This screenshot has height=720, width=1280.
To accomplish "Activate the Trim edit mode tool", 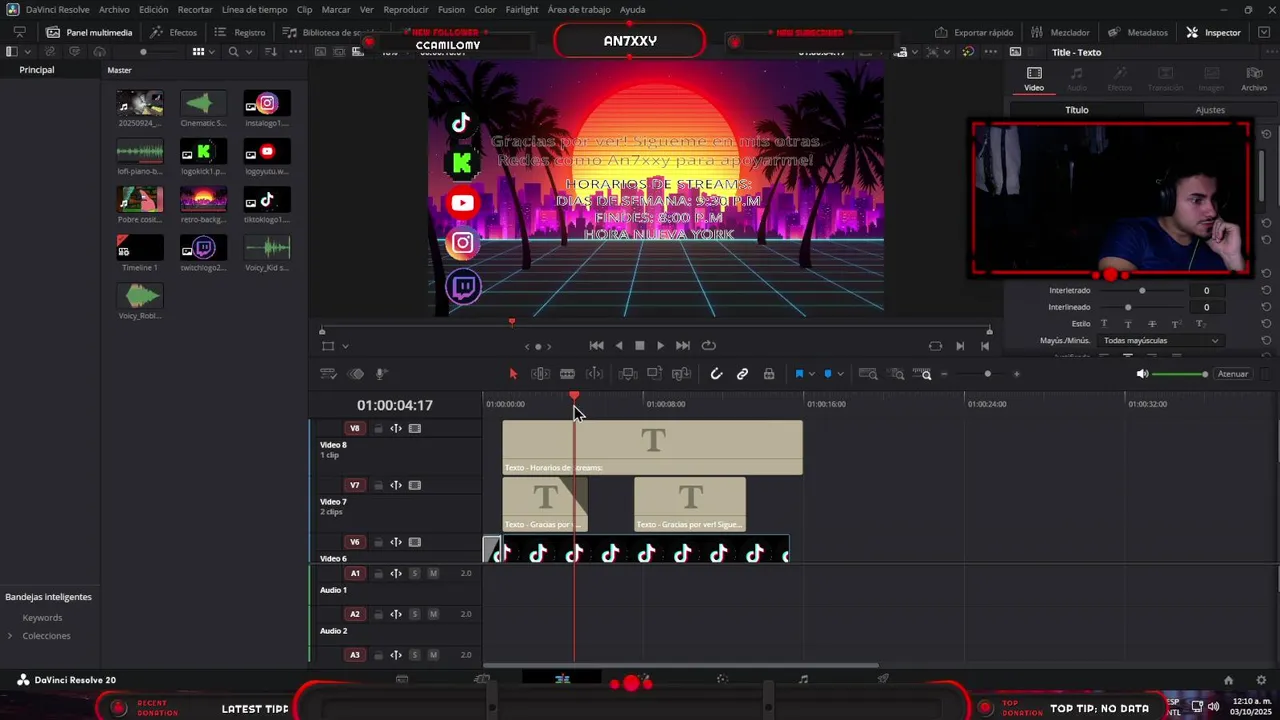I will 540,374.
